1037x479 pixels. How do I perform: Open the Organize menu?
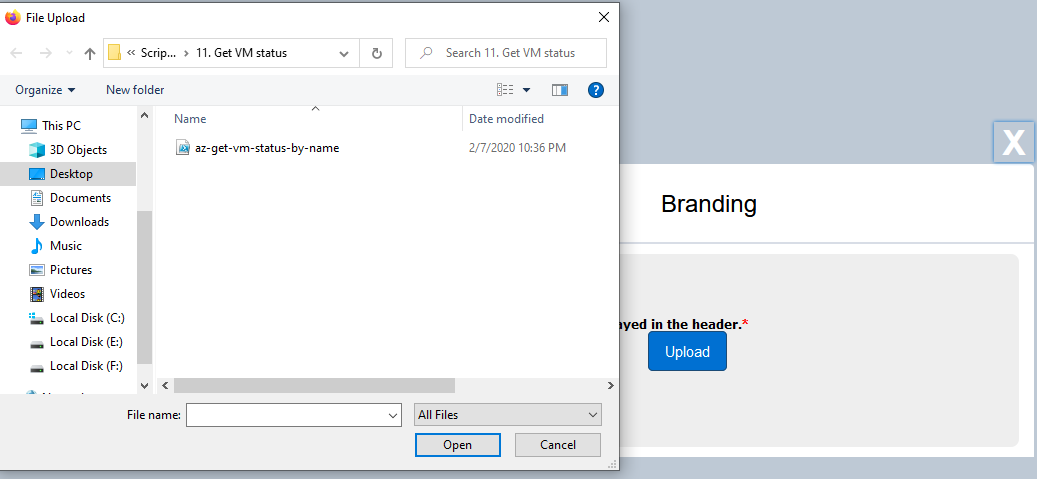[x=45, y=90]
